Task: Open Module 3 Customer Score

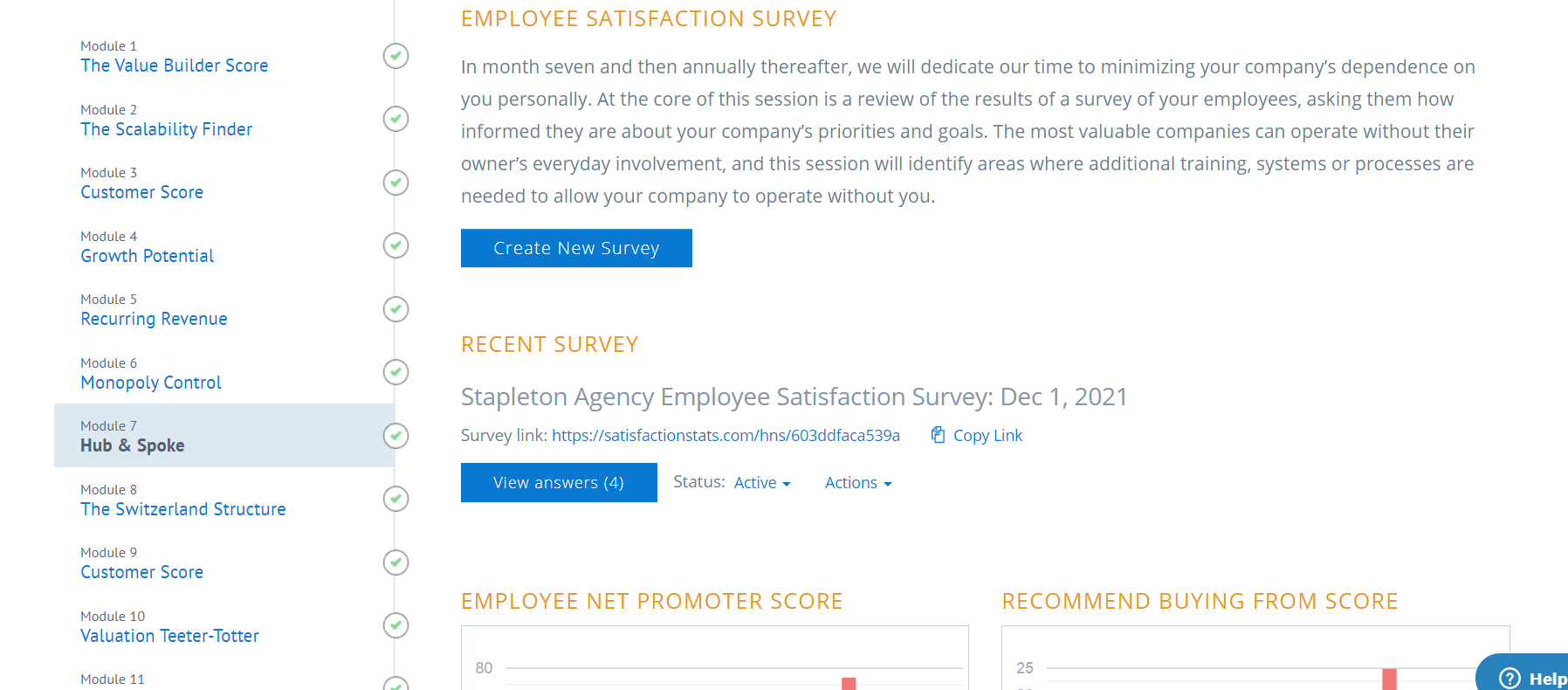Action: click(142, 192)
